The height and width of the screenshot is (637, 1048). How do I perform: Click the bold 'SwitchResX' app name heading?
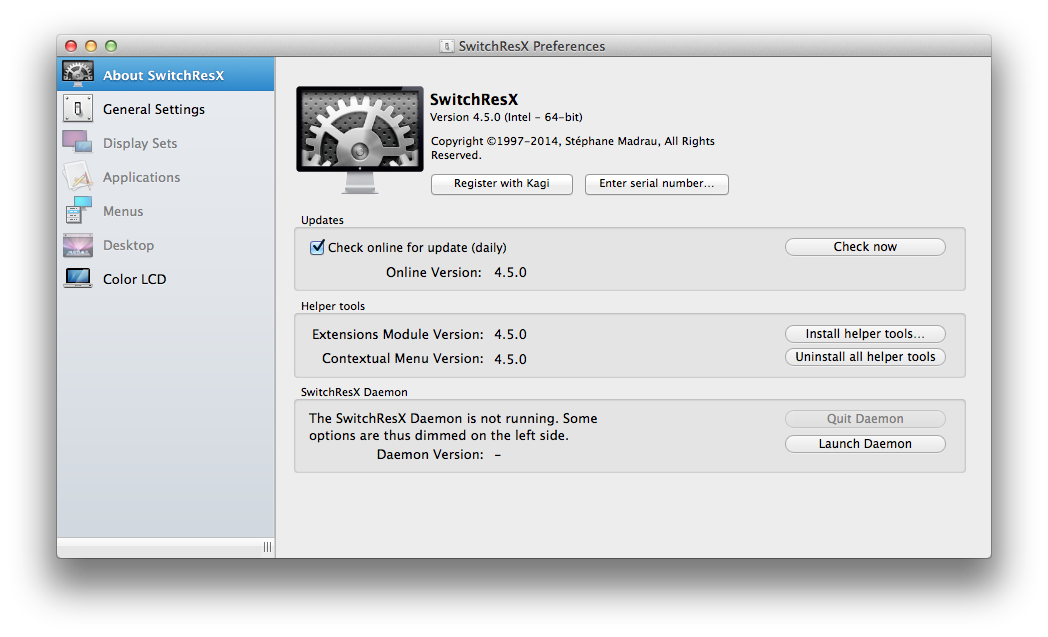(474, 100)
